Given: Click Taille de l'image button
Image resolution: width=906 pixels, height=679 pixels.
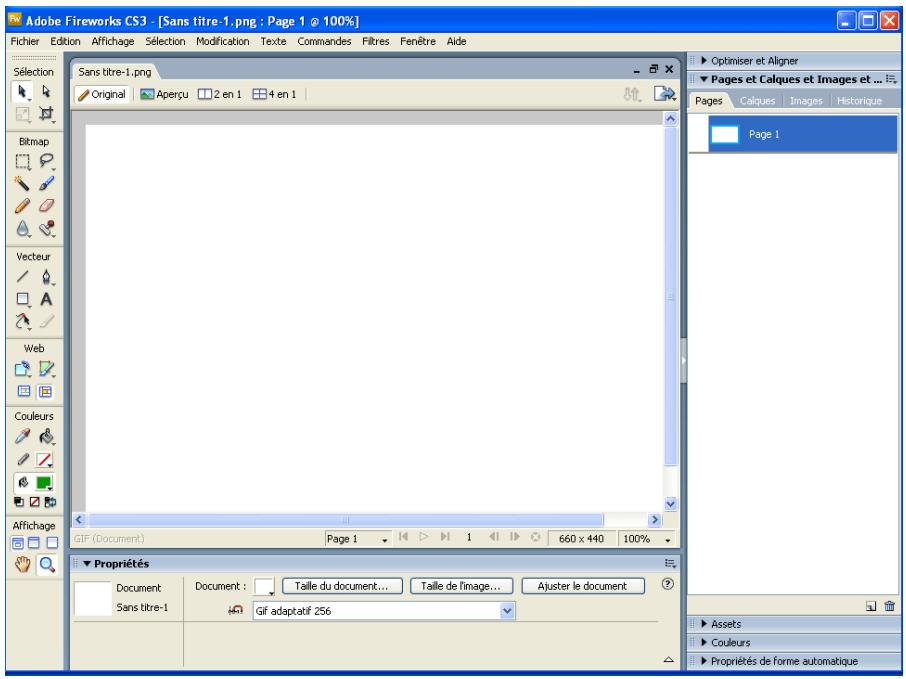Looking at the screenshot, I should click(462, 586).
